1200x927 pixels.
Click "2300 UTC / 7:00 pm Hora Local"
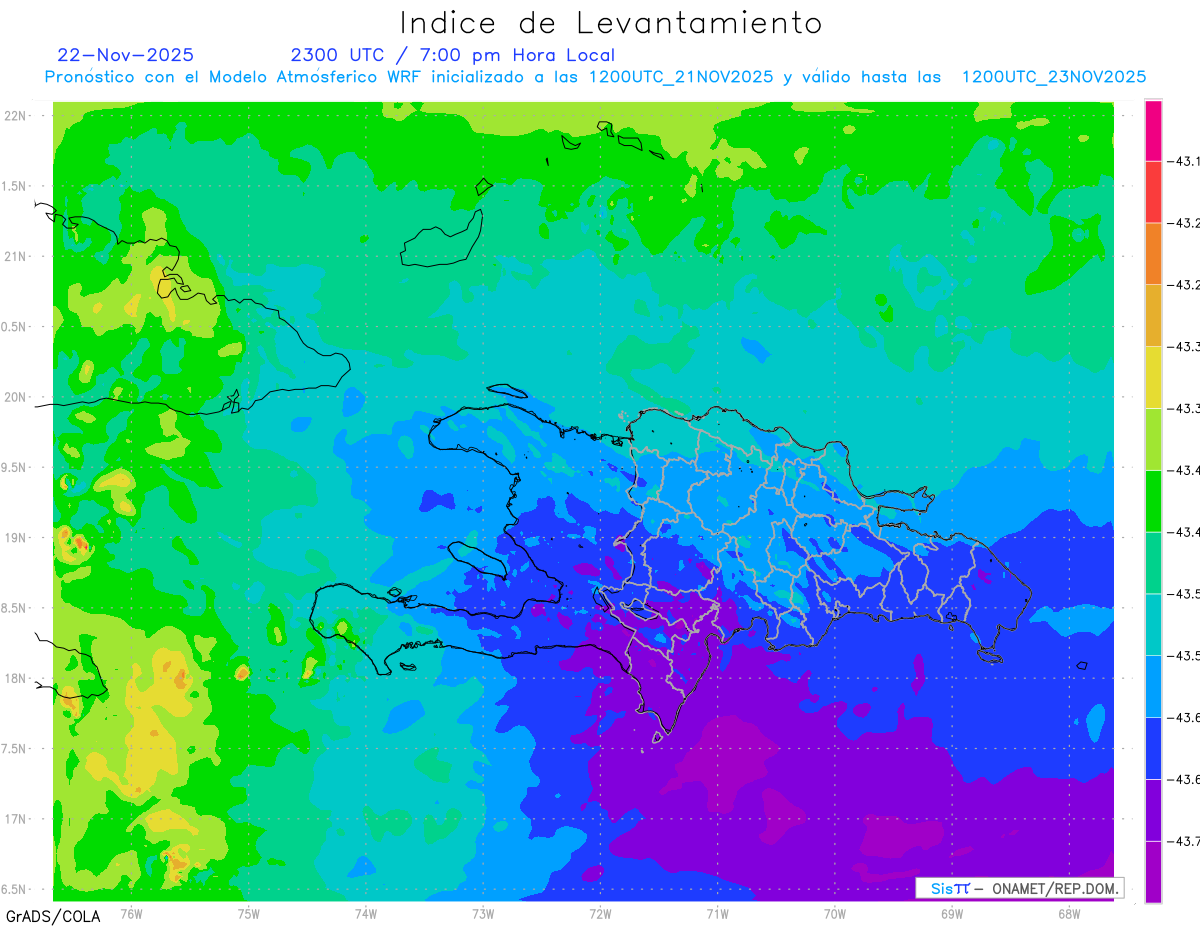click(x=453, y=55)
